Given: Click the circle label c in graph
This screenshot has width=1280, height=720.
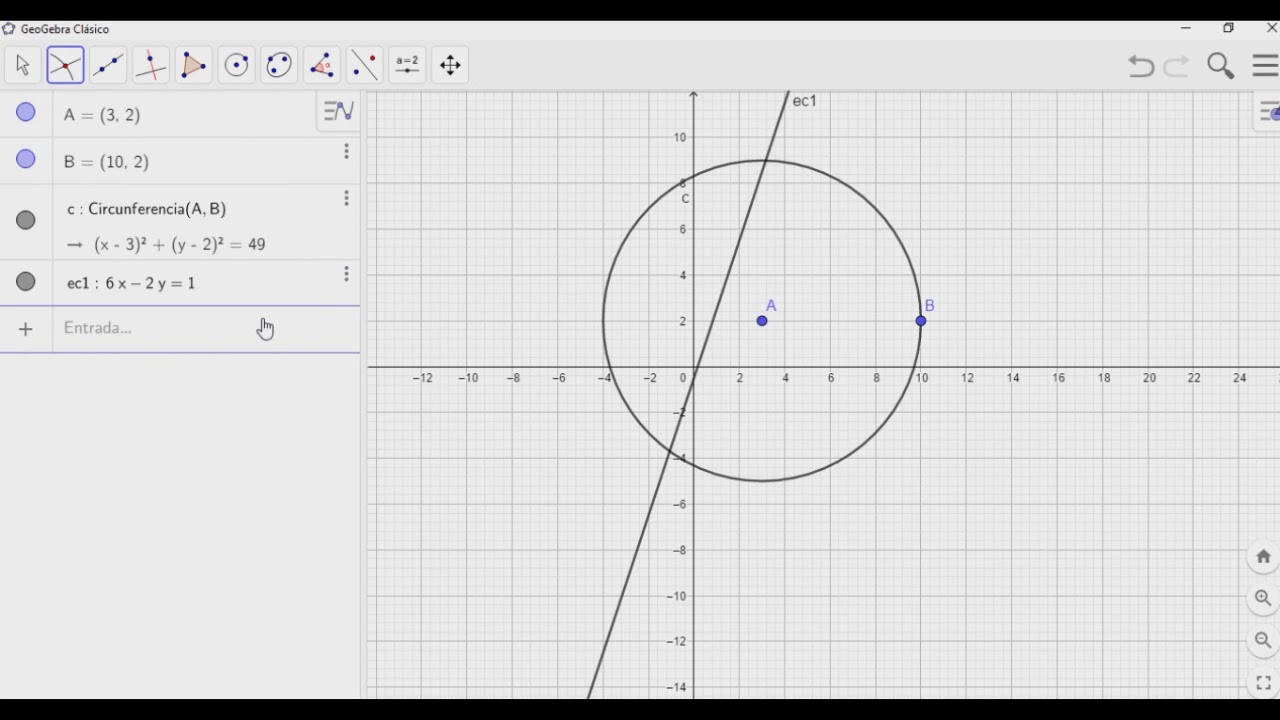Looking at the screenshot, I should click(x=685, y=199).
